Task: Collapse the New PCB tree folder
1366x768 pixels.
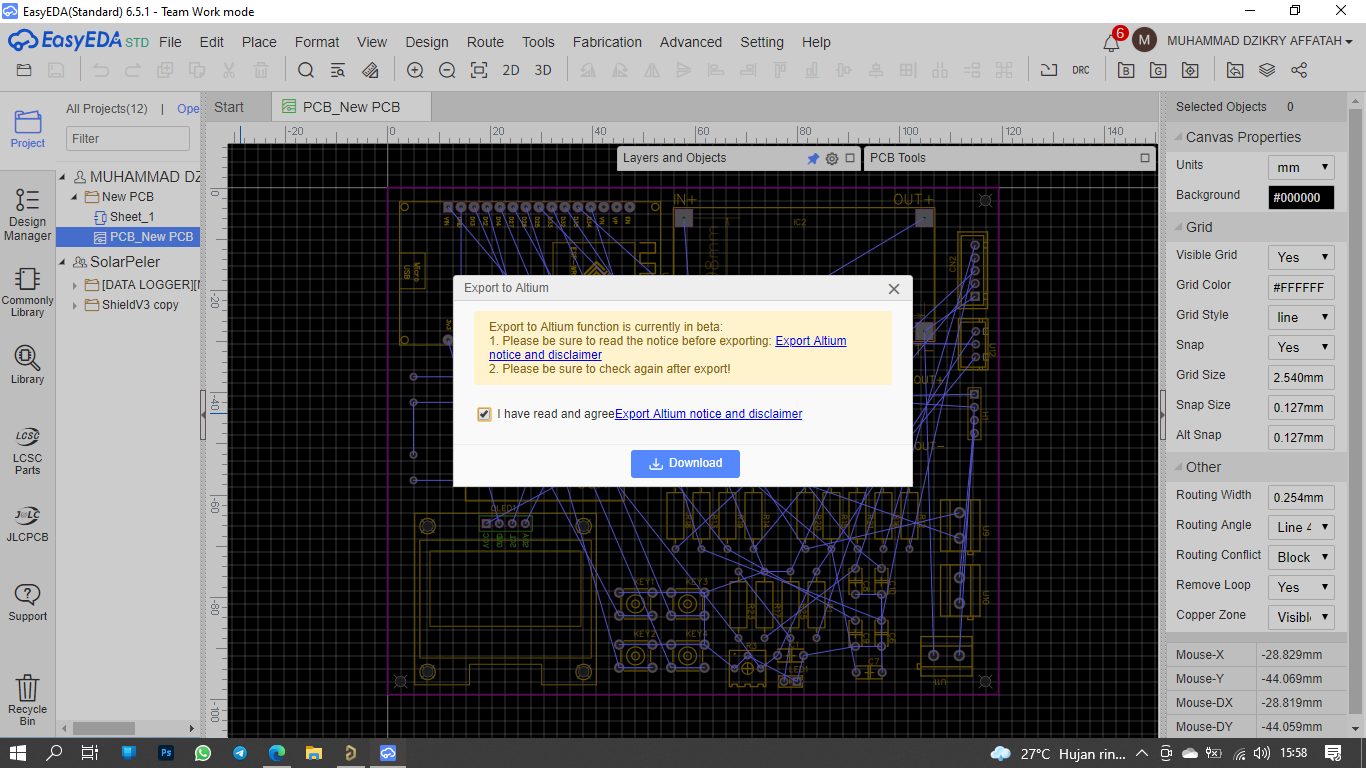Action: [x=75, y=197]
